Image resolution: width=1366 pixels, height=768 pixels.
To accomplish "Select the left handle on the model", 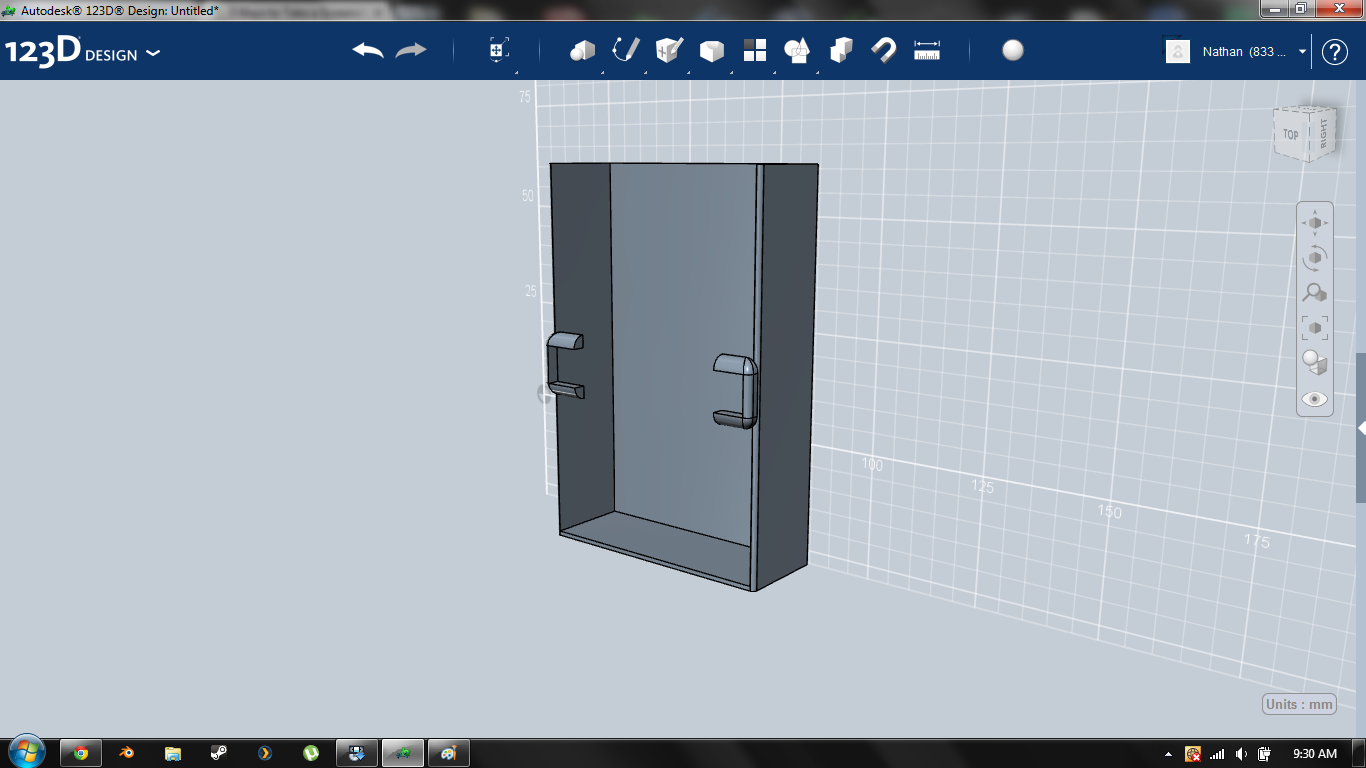I will (565, 365).
